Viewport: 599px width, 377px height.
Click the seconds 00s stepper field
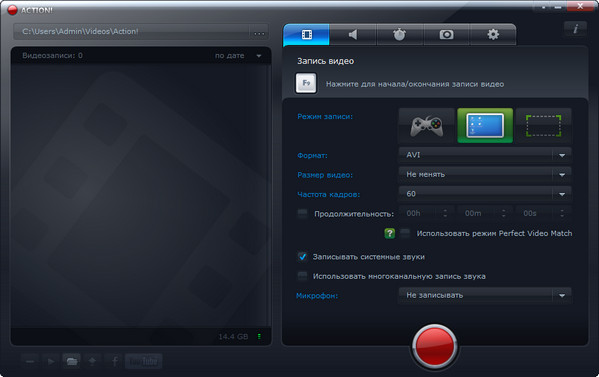tap(543, 214)
